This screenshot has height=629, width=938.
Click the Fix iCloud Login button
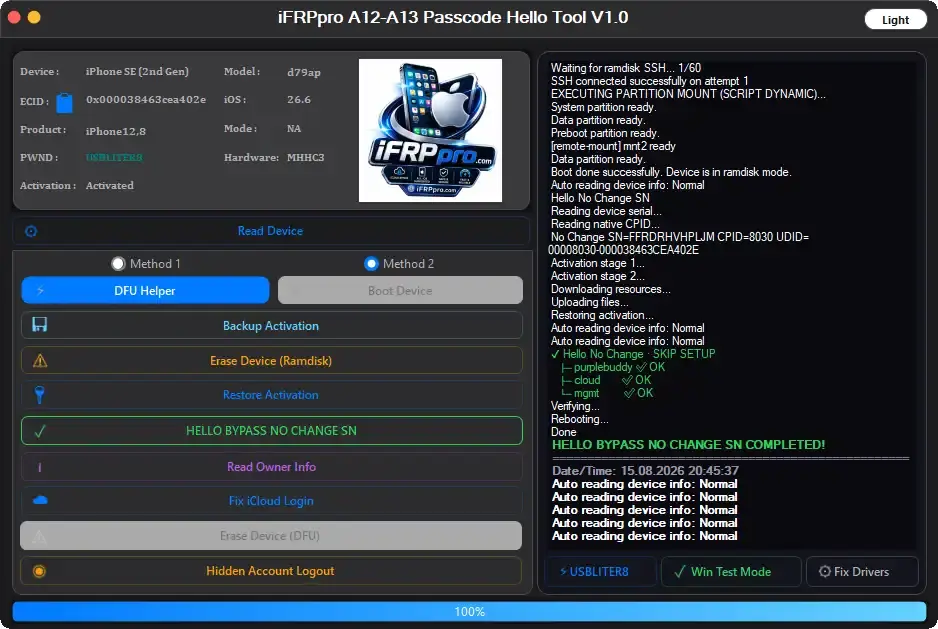point(271,501)
